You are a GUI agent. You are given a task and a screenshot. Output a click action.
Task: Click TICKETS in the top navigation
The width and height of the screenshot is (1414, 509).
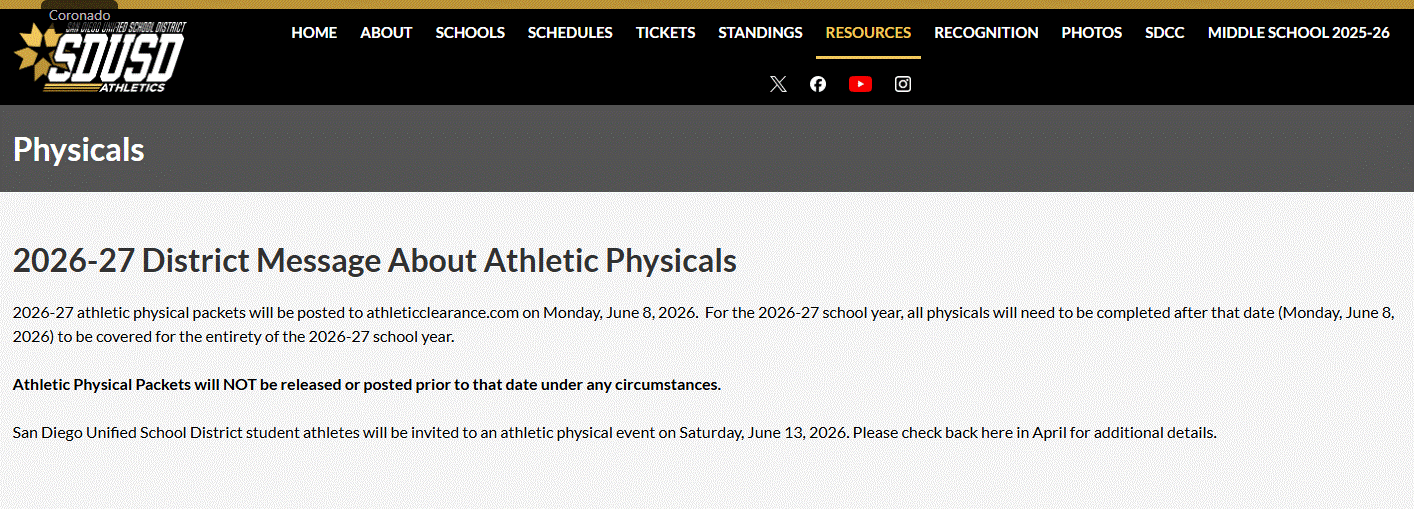(x=665, y=32)
